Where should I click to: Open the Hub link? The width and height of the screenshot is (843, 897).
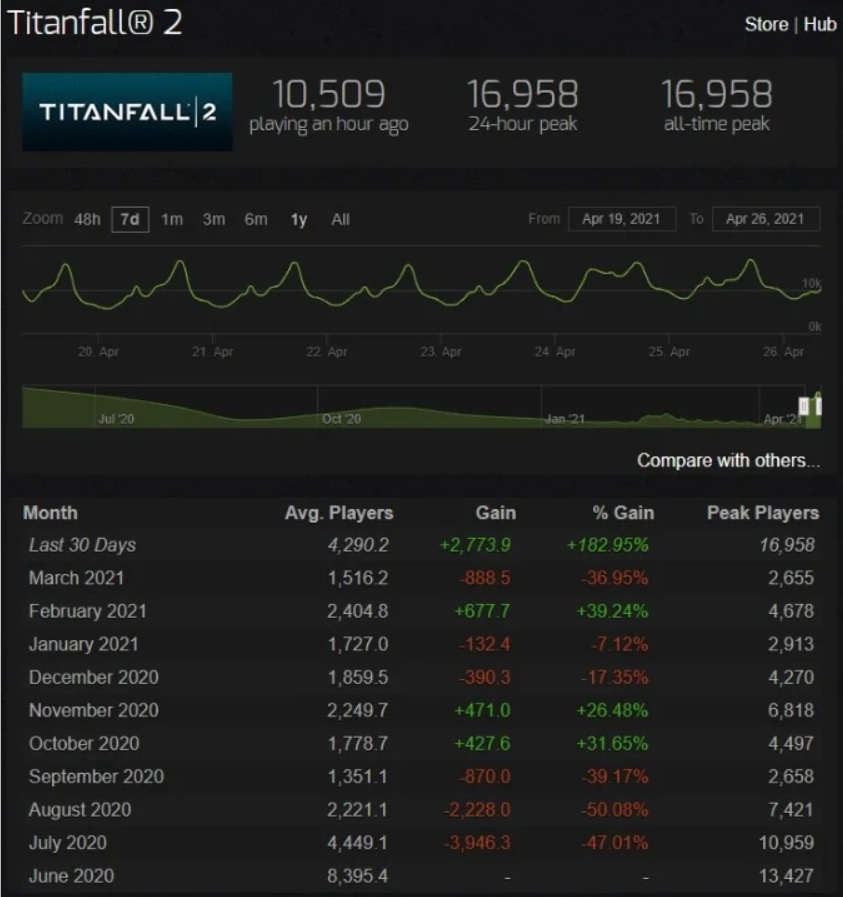click(x=820, y=24)
